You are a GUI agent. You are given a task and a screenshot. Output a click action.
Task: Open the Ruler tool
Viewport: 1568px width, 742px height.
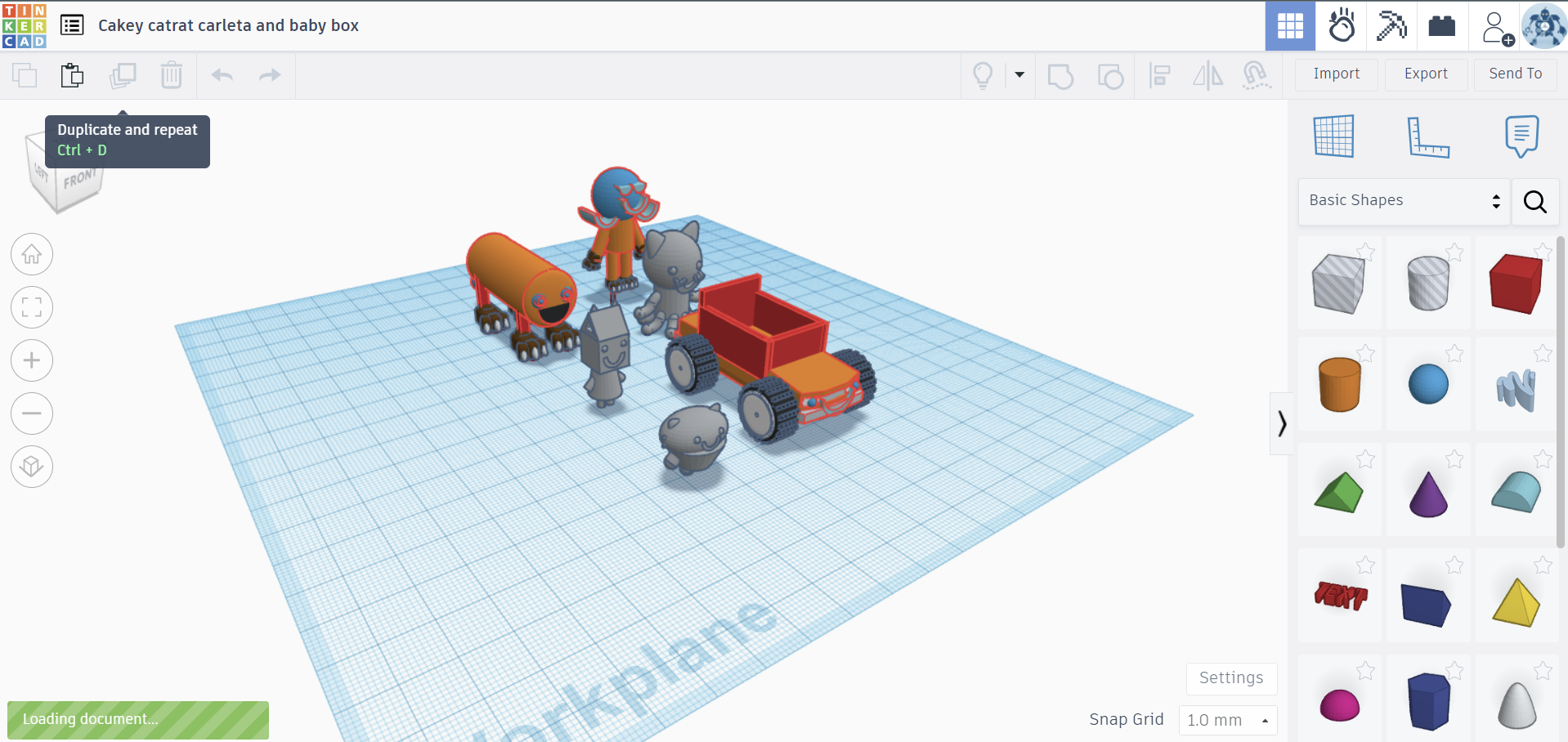pyautogui.click(x=1427, y=136)
